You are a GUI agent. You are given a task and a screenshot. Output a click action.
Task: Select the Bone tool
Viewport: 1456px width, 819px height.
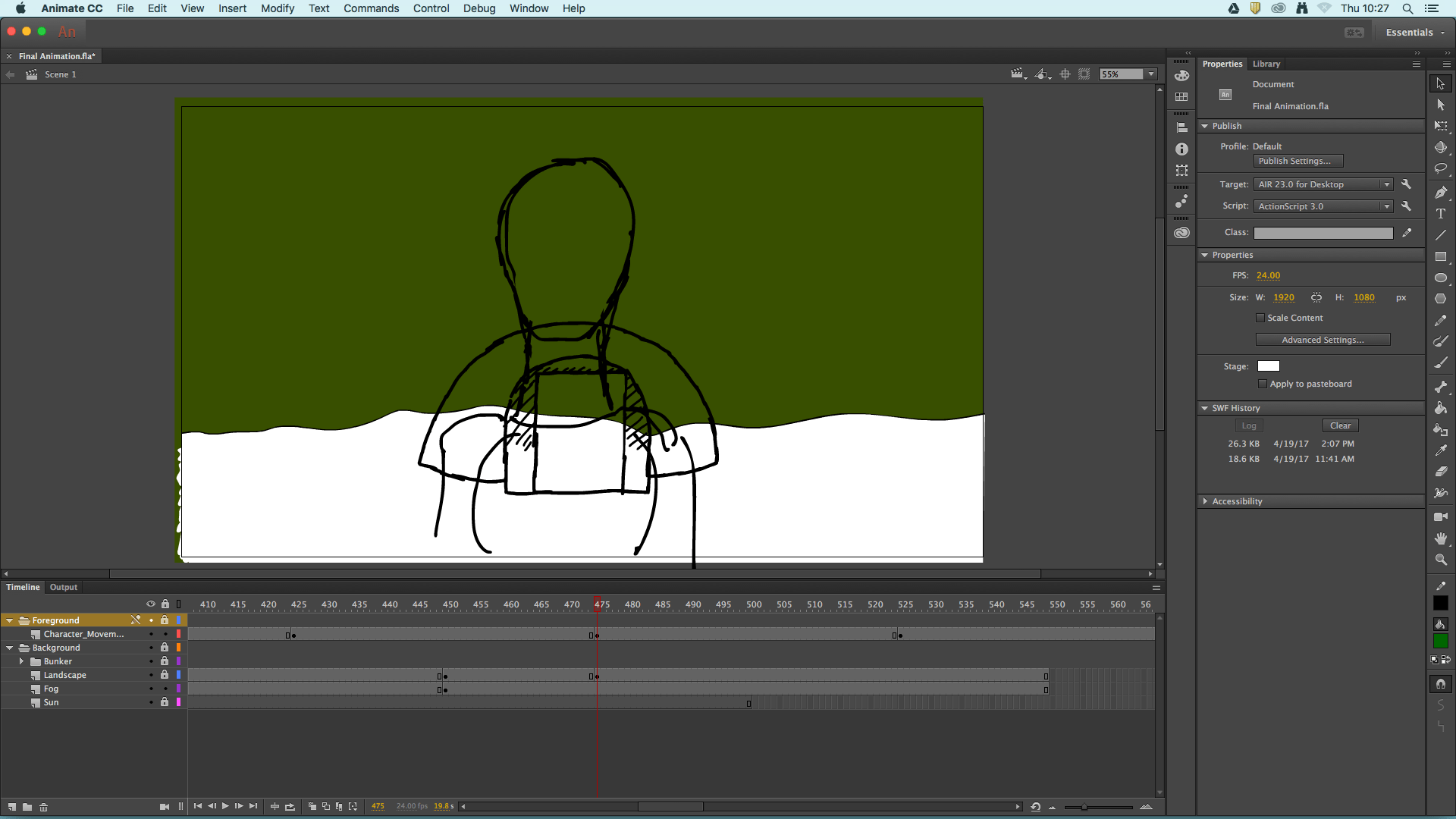coord(1441,387)
